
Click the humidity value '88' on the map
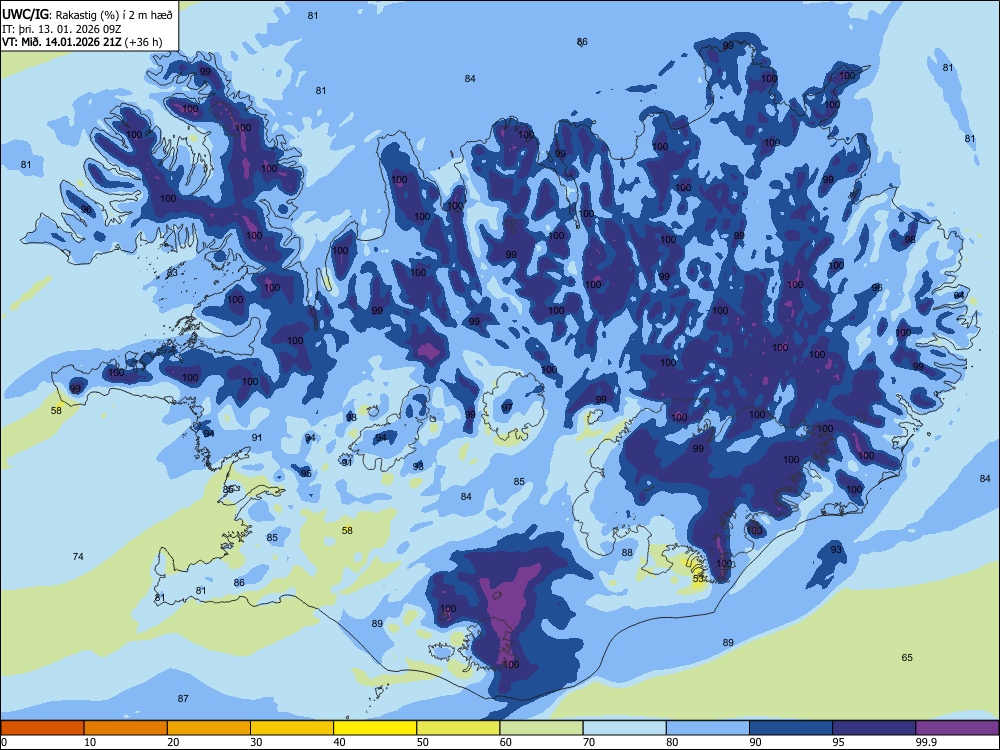pyautogui.click(x=627, y=552)
